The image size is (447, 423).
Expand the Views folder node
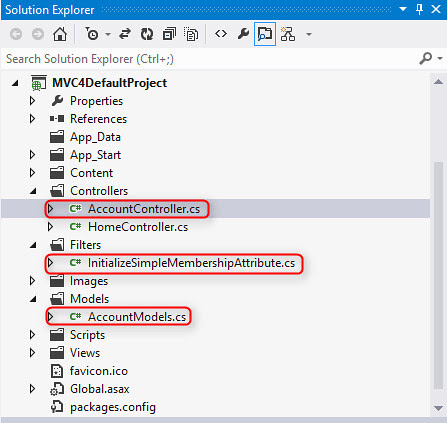(x=32, y=353)
